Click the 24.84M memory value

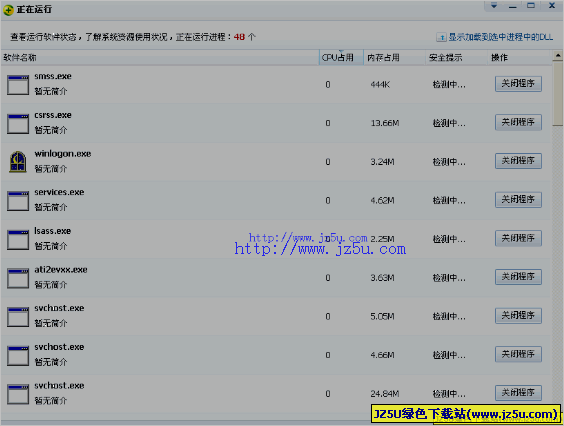385,394
